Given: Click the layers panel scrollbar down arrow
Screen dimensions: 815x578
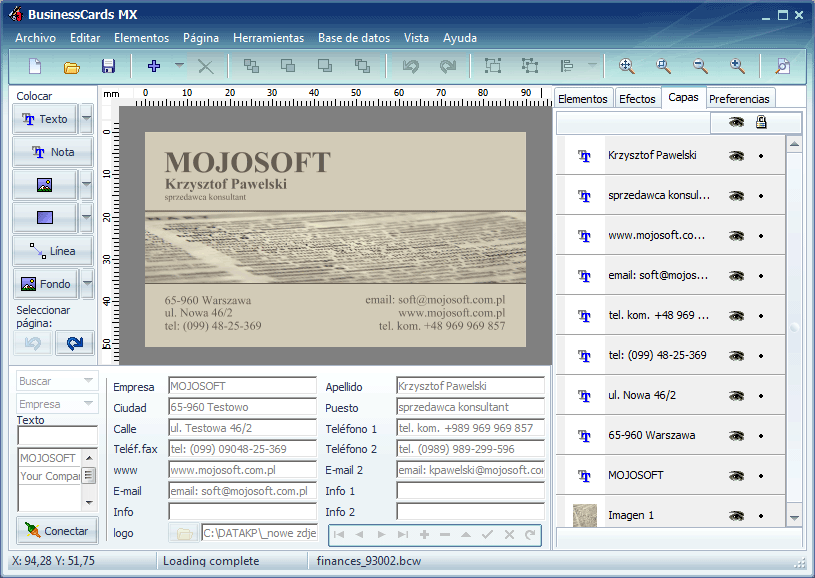Looking at the screenshot, I should pos(794,518).
